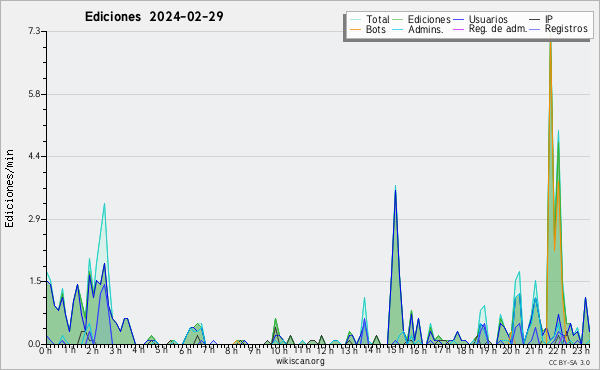600x370 pixels.
Task: Click the '0 h' x-axis label
Action: [46, 351]
